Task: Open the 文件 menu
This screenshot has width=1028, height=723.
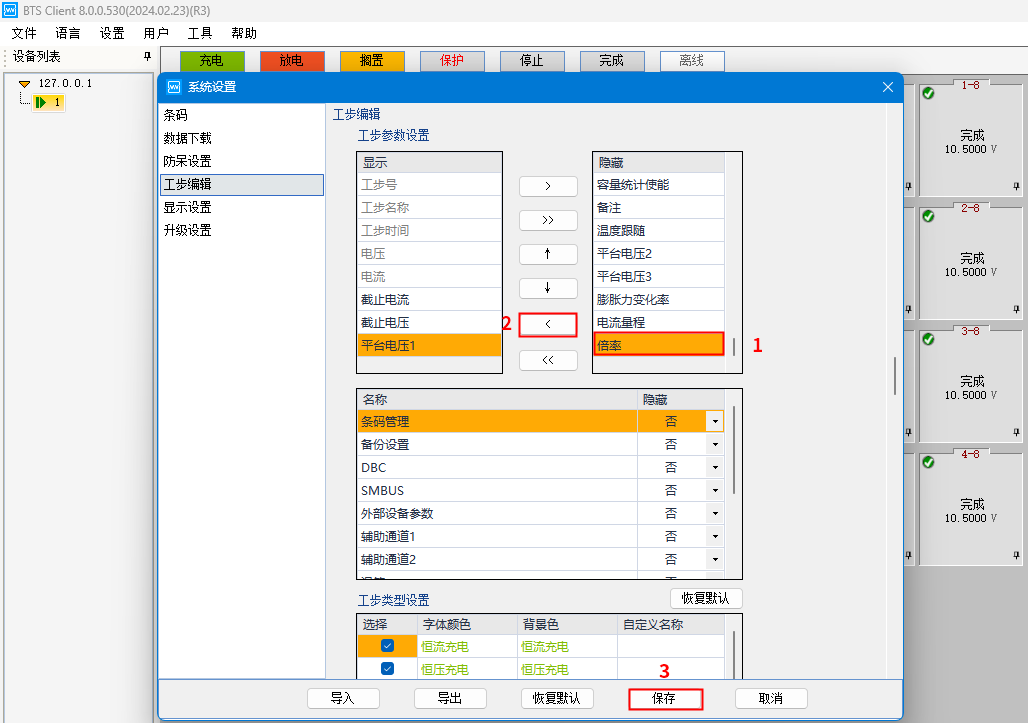Action: click(x=24, y=33)
